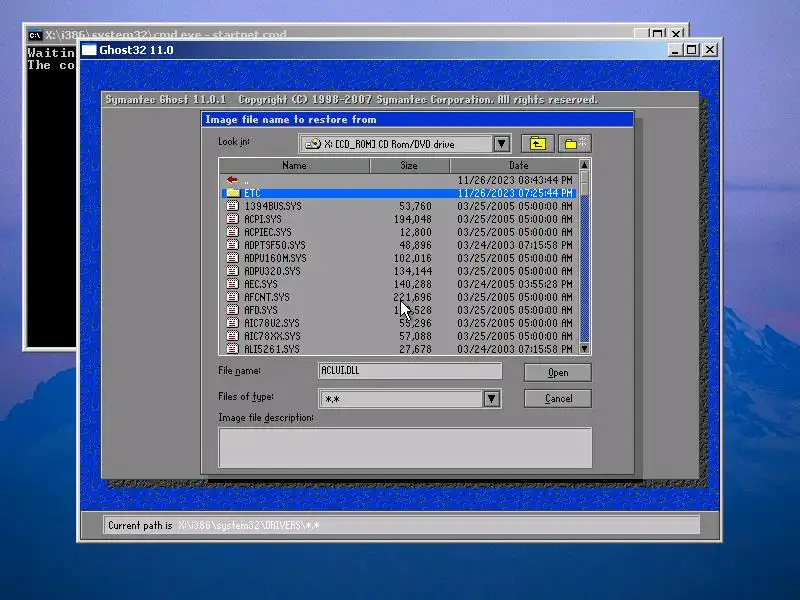Click the Open button
The image size is (800, 600).
pos(558,372)
